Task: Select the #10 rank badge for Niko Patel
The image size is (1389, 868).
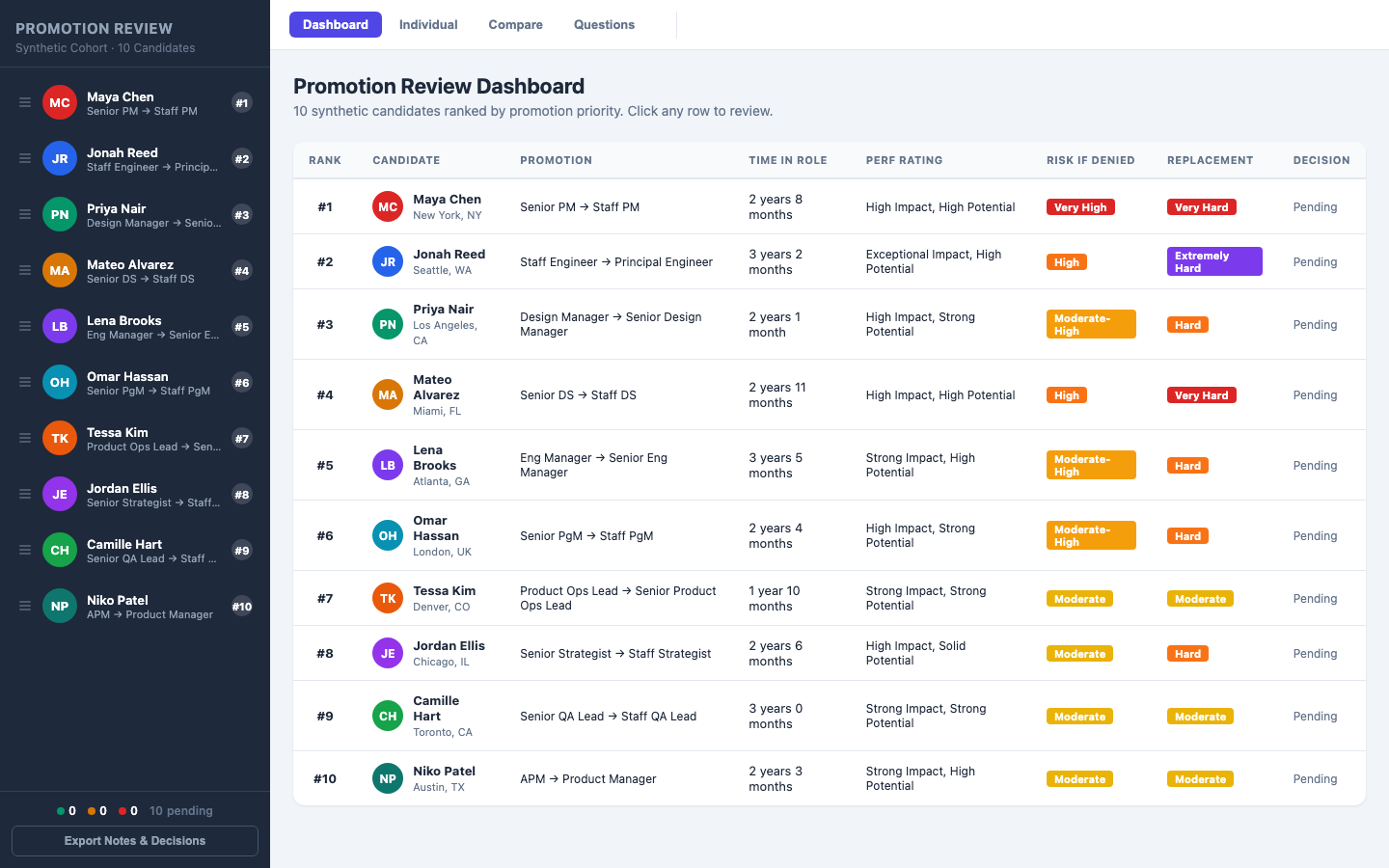Action: pos(242,607)
